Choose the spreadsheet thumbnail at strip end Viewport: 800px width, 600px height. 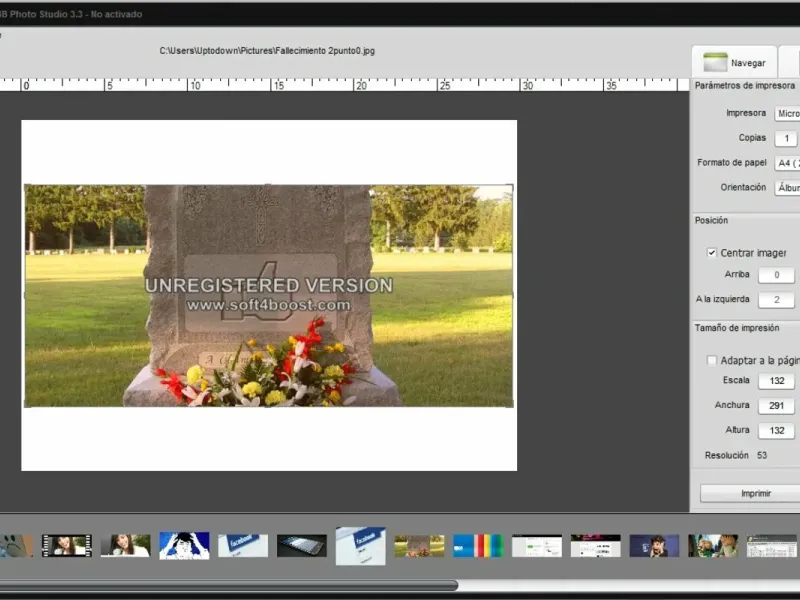click(x=772, y=545)
